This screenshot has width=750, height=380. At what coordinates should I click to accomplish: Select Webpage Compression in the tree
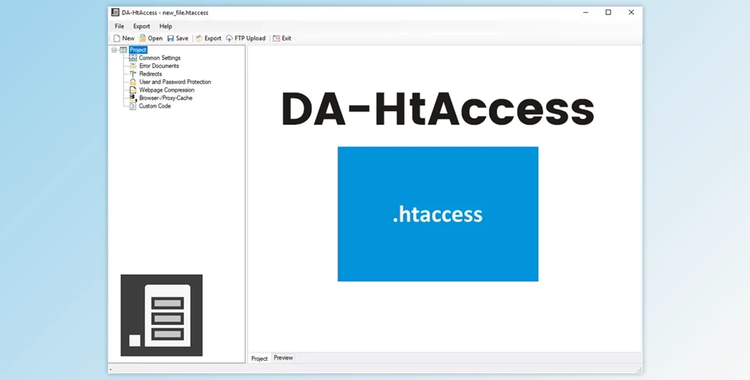click(166, 90)
